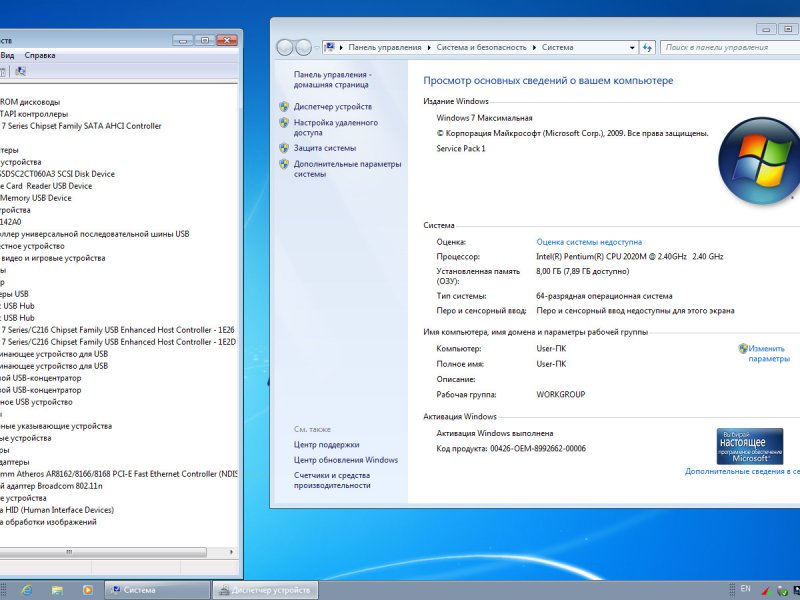Select the SCSI Disk Device row
This screenshot has width=800, height=600.
pos(57,174)
